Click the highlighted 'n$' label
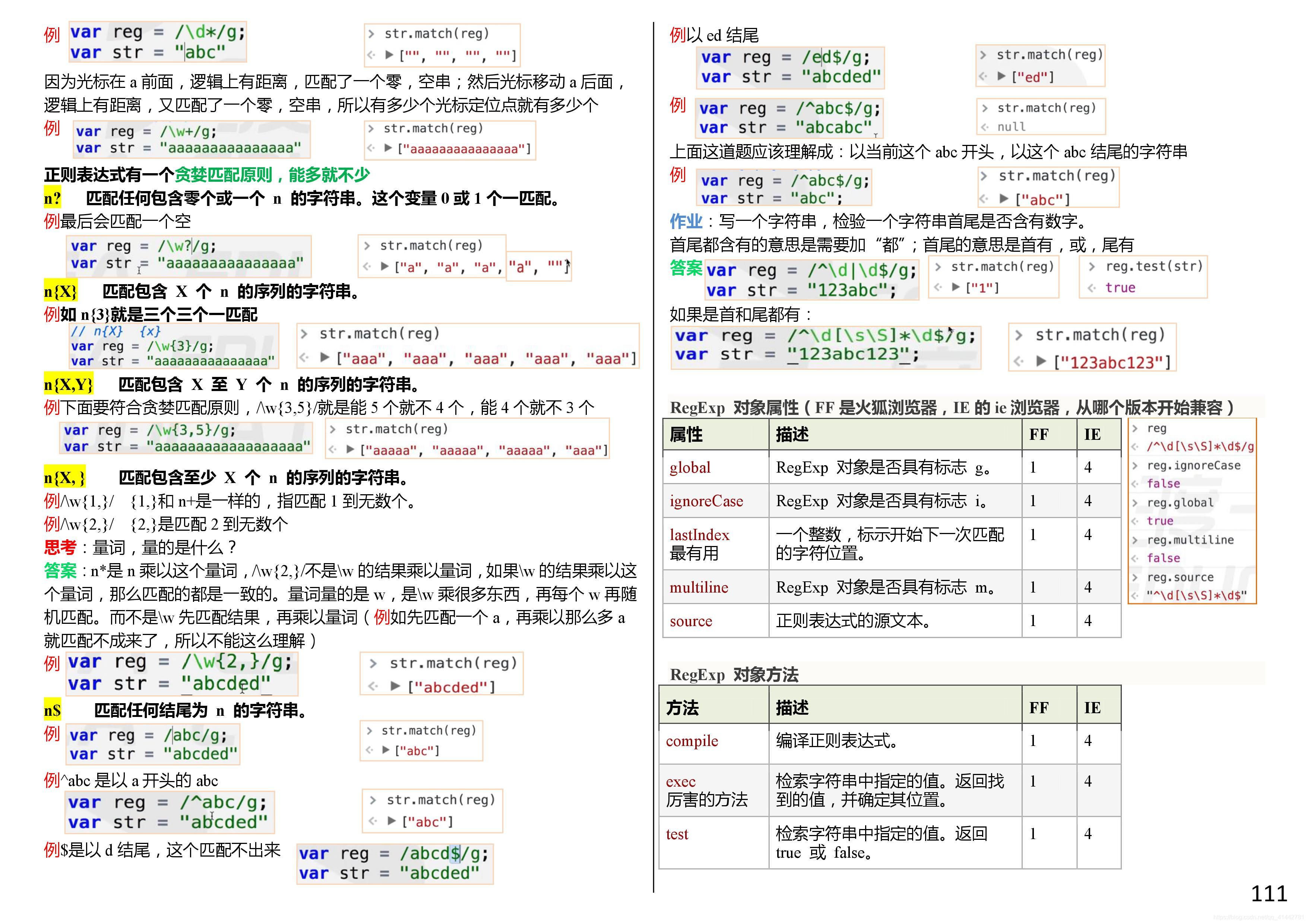 click(53, 710)
